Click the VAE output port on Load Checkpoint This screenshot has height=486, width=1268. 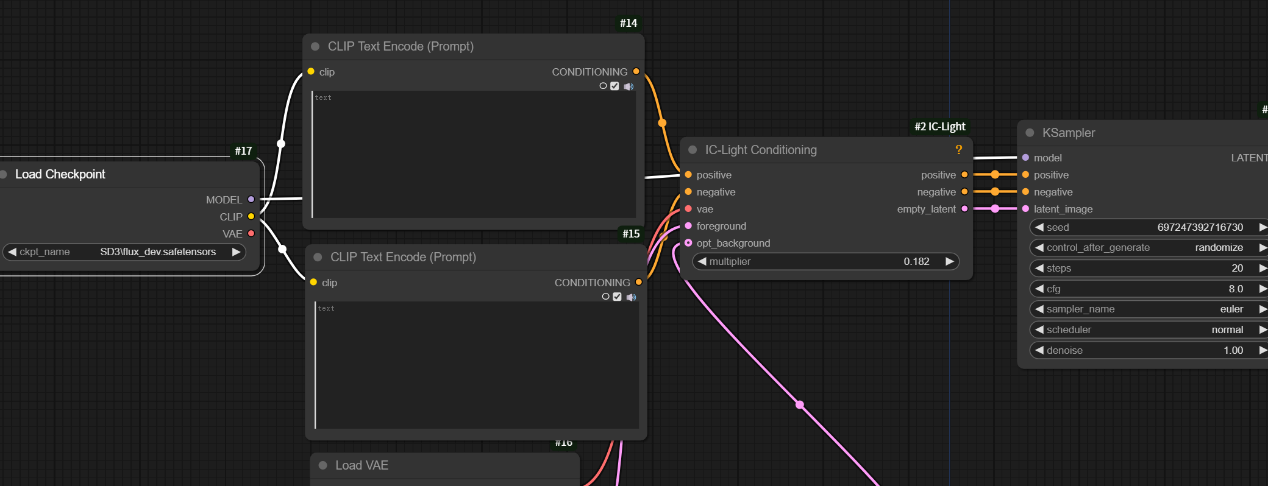point(251,233)
